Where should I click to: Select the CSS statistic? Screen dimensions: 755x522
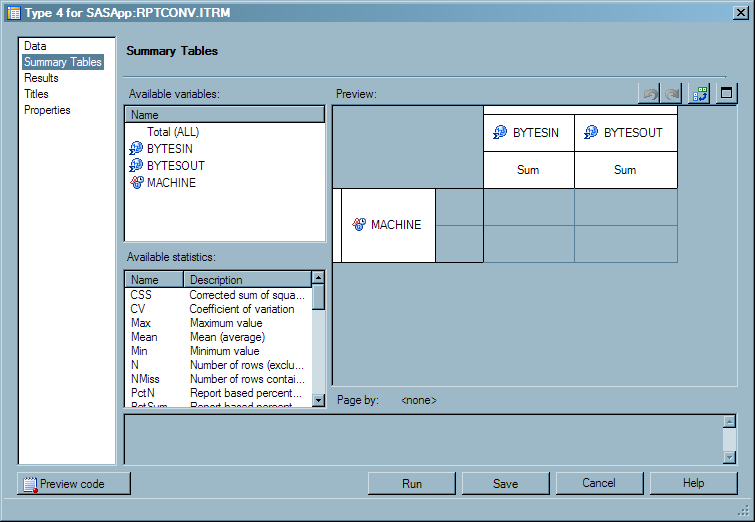(141, 295)
